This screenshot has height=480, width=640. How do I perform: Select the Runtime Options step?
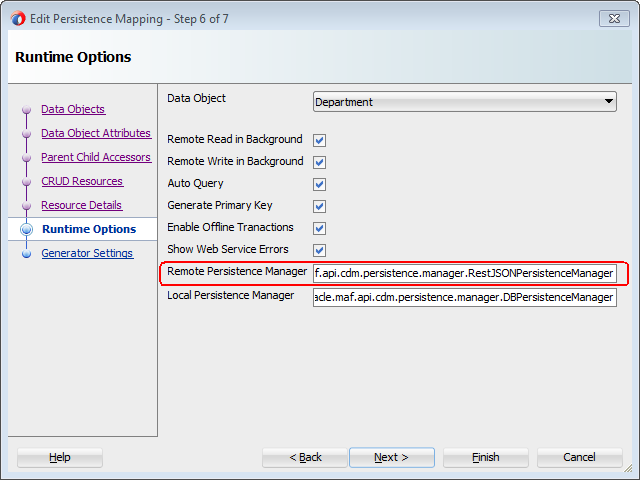click(89, 229)
